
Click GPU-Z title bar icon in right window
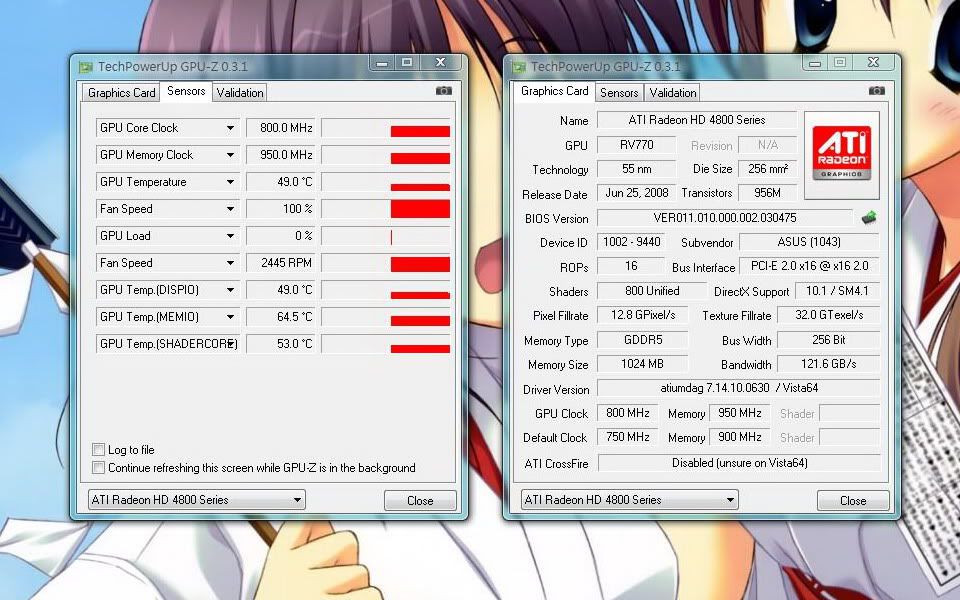pos(518,67)
